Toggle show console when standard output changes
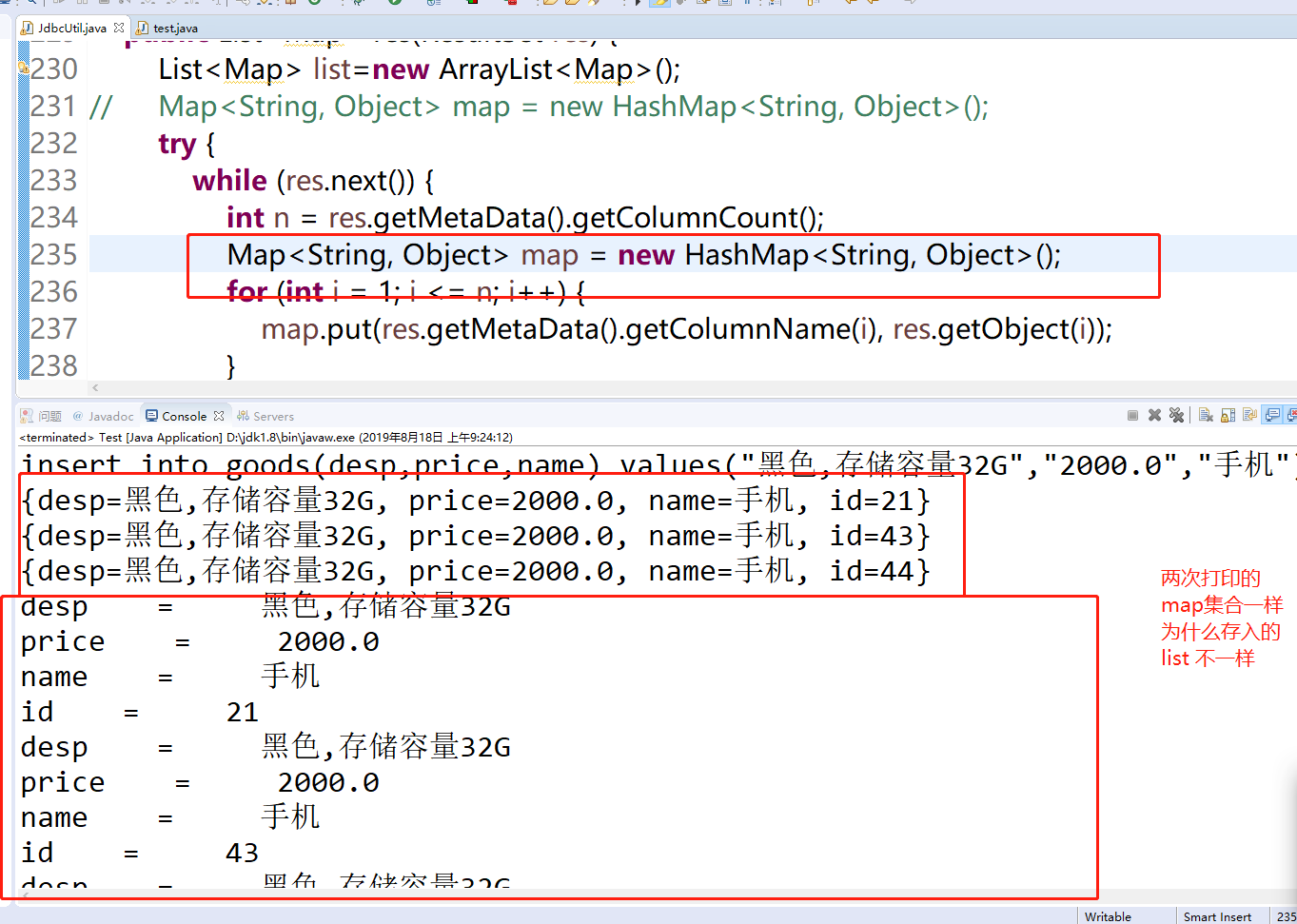Viewport: 1297px width, 924px height. 1272,415
